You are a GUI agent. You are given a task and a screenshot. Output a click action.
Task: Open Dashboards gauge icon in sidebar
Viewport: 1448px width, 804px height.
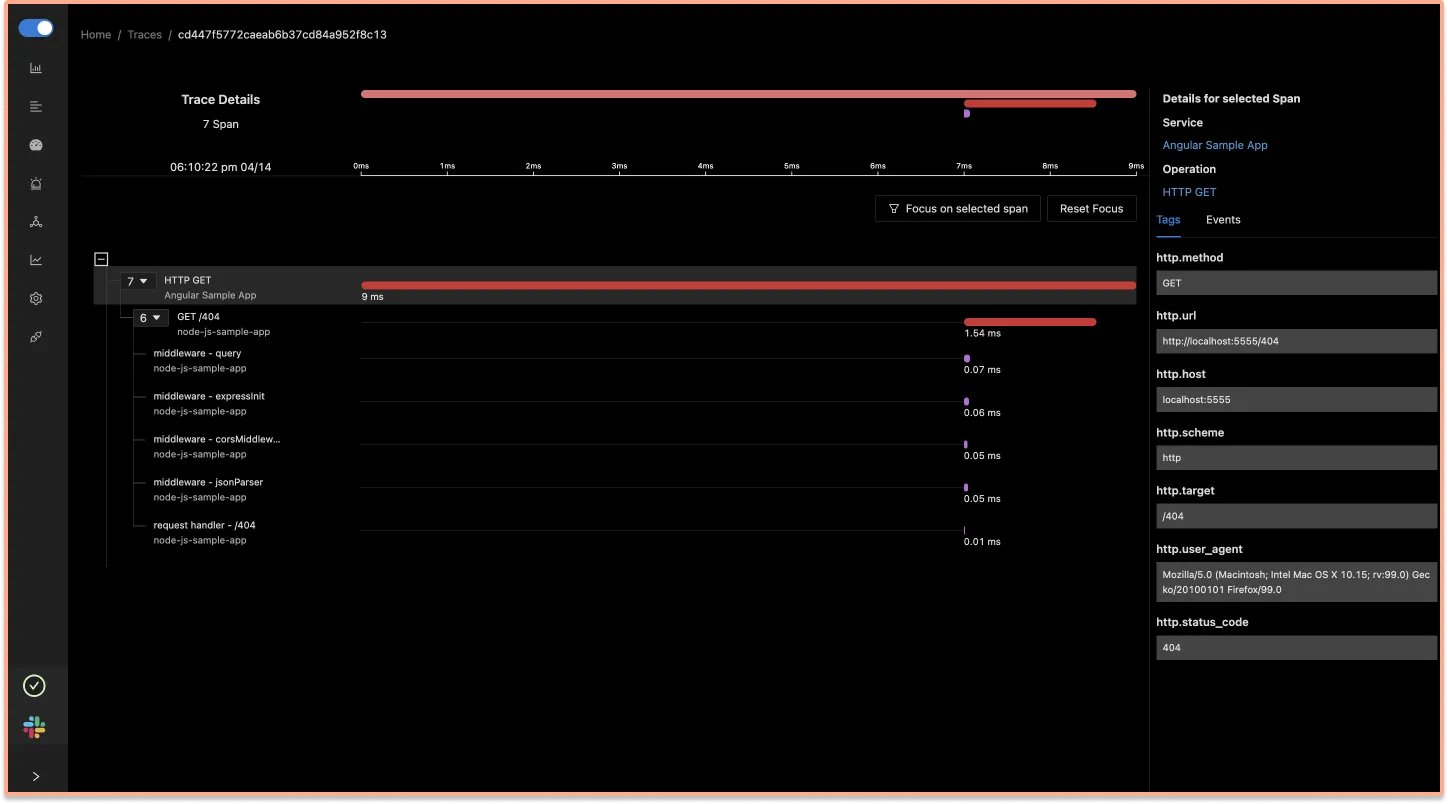pos(36,145)
